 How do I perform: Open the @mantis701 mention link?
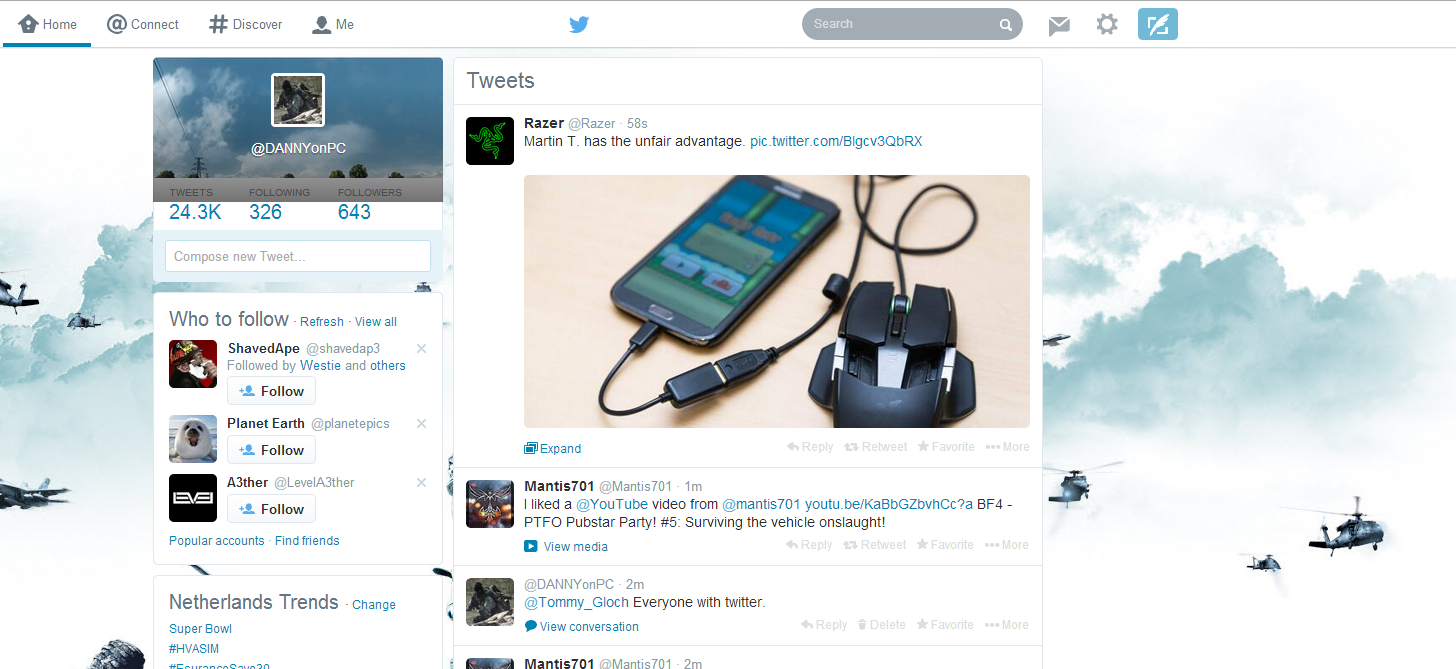point(762,504)
